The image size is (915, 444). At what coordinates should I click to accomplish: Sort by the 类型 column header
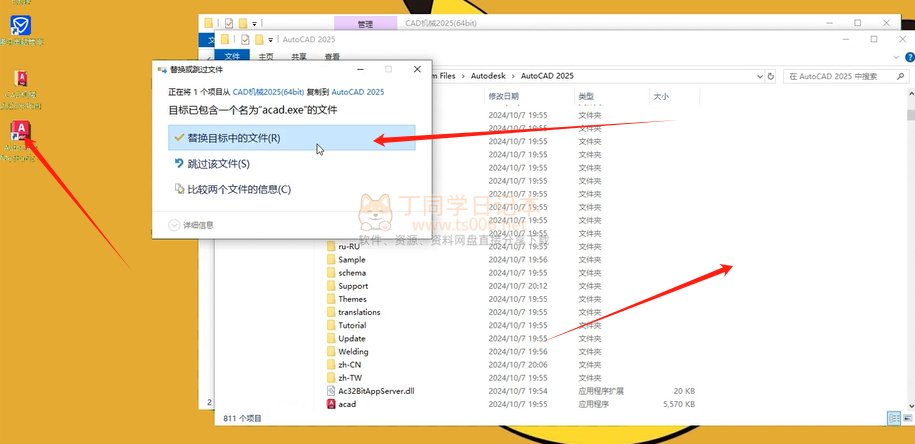click(586, 96)
